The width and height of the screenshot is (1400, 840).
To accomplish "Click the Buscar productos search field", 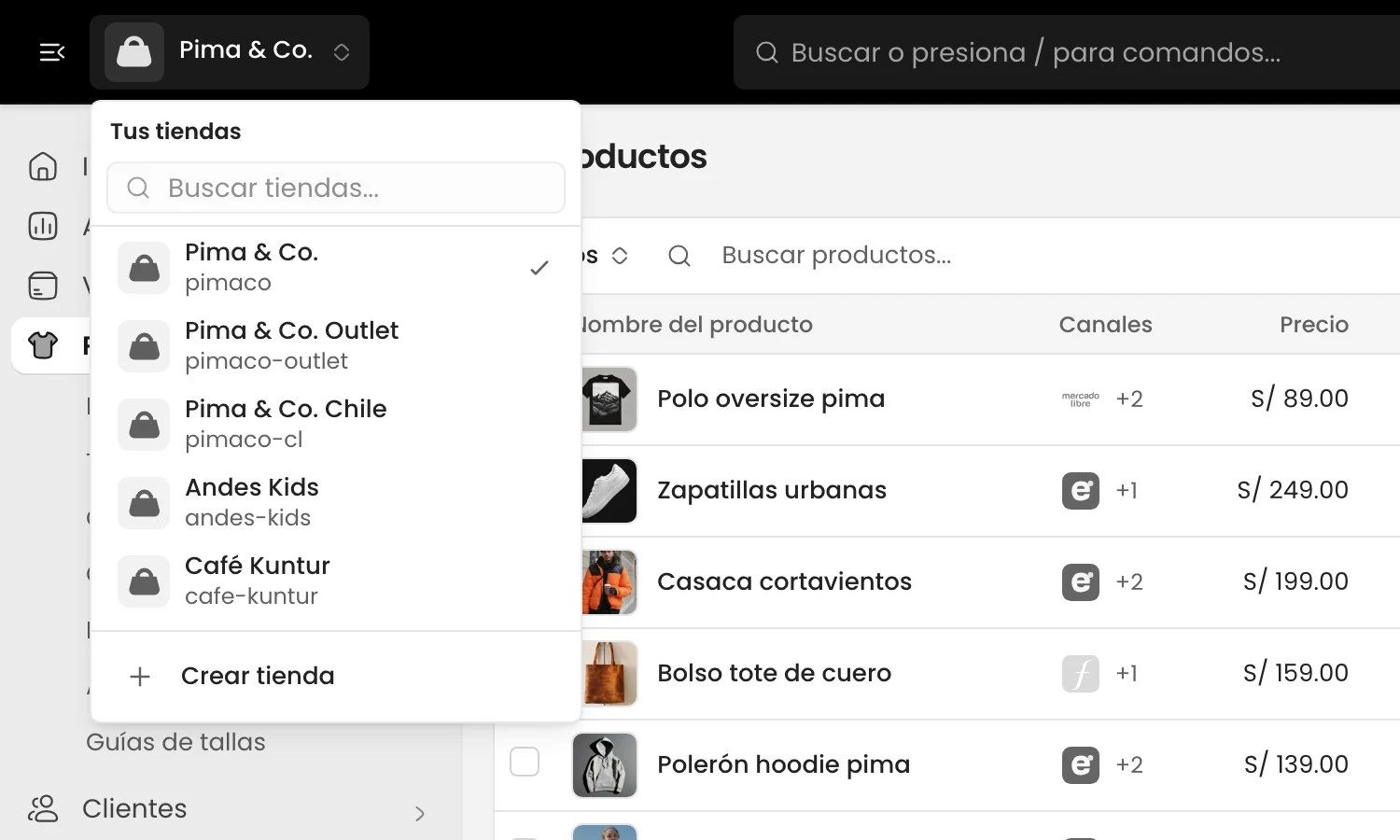I will tap(836, 255).
